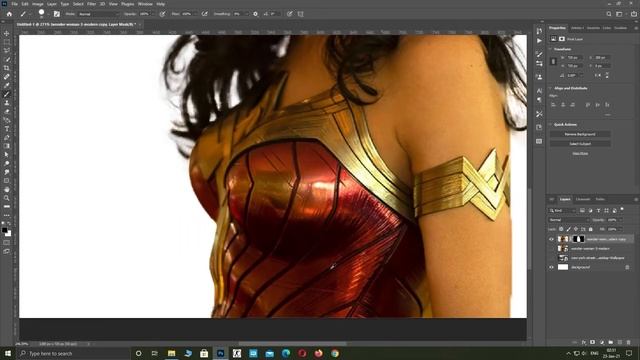Open the File menu
The height and width of the screenshot is (360, 640).
coord(14,4)
